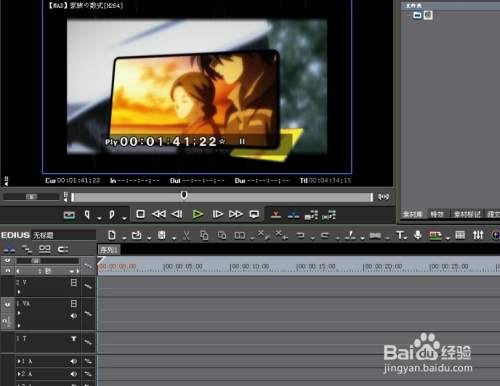Toggle the Bin window icon
Viewport: 500px width, 386px height.
(460, 235)
